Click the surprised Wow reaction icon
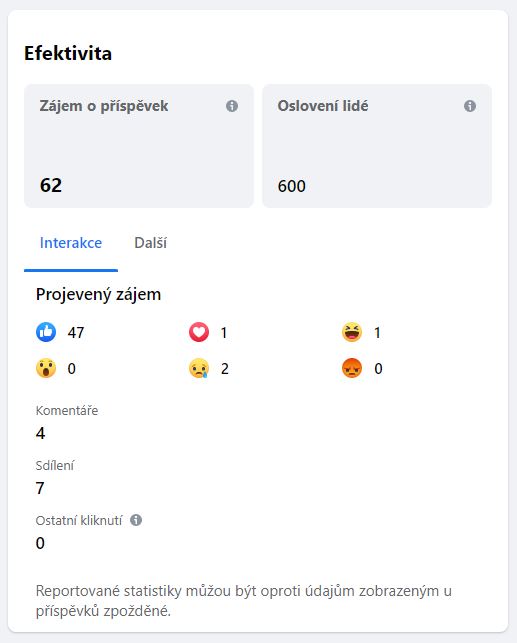Image resolution: width=517 pixels, height=643 pixels. tap(46, 368)
